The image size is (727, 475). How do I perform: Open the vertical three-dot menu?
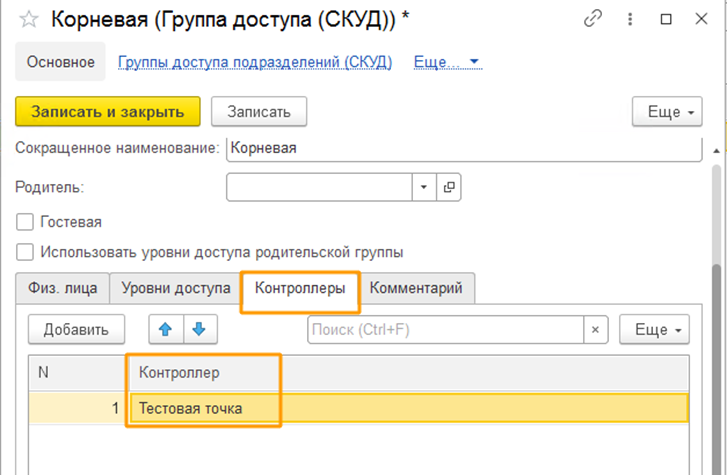(x=630, y=19)
